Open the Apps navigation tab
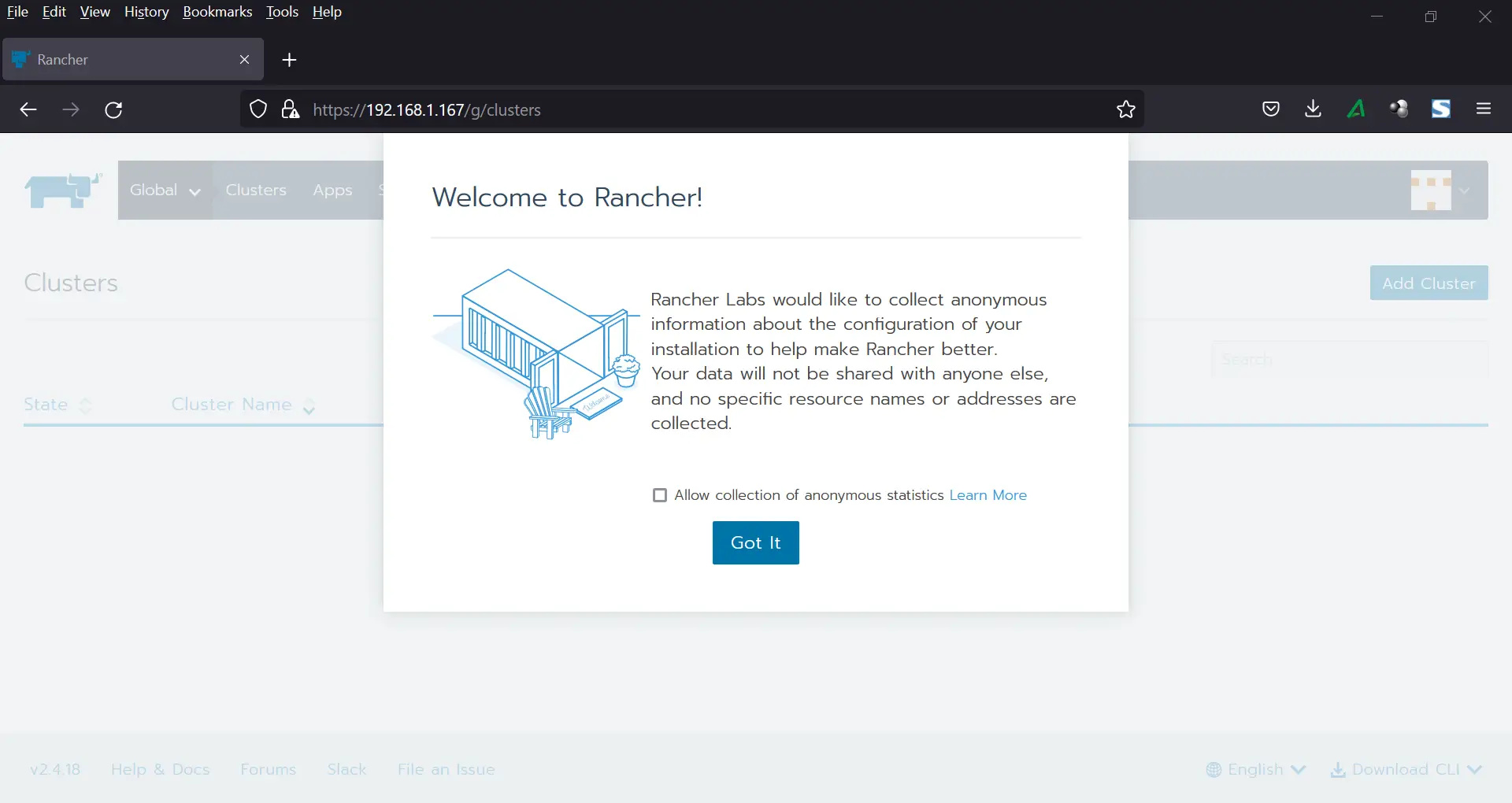 coord(332,190)
